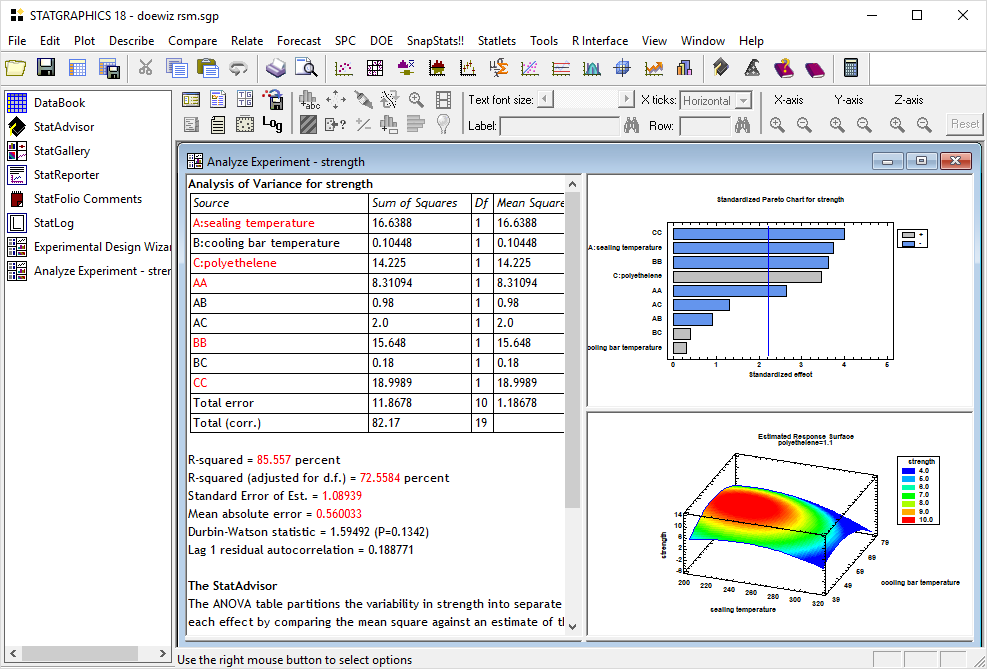The width and height of the screenshot is (987, 669).
Task: Zoom out on the Z-axis
Action: click(x=924, y=125)
